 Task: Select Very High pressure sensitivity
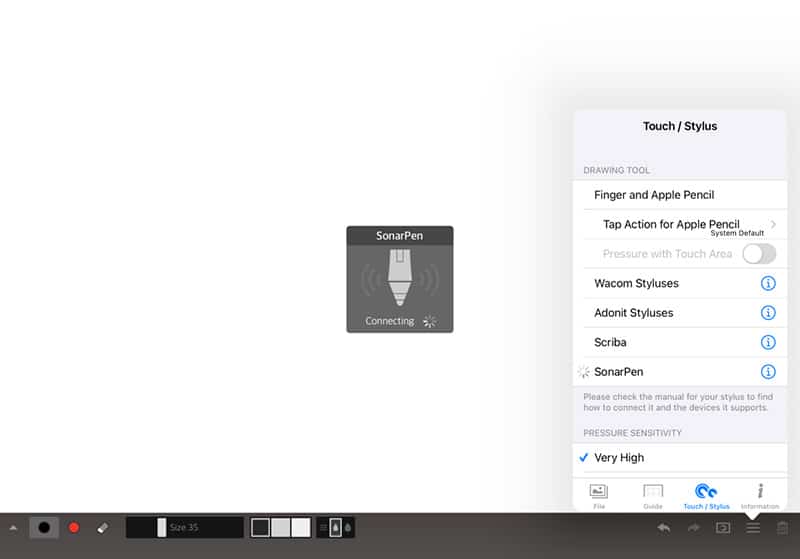(x=619, y=458)
